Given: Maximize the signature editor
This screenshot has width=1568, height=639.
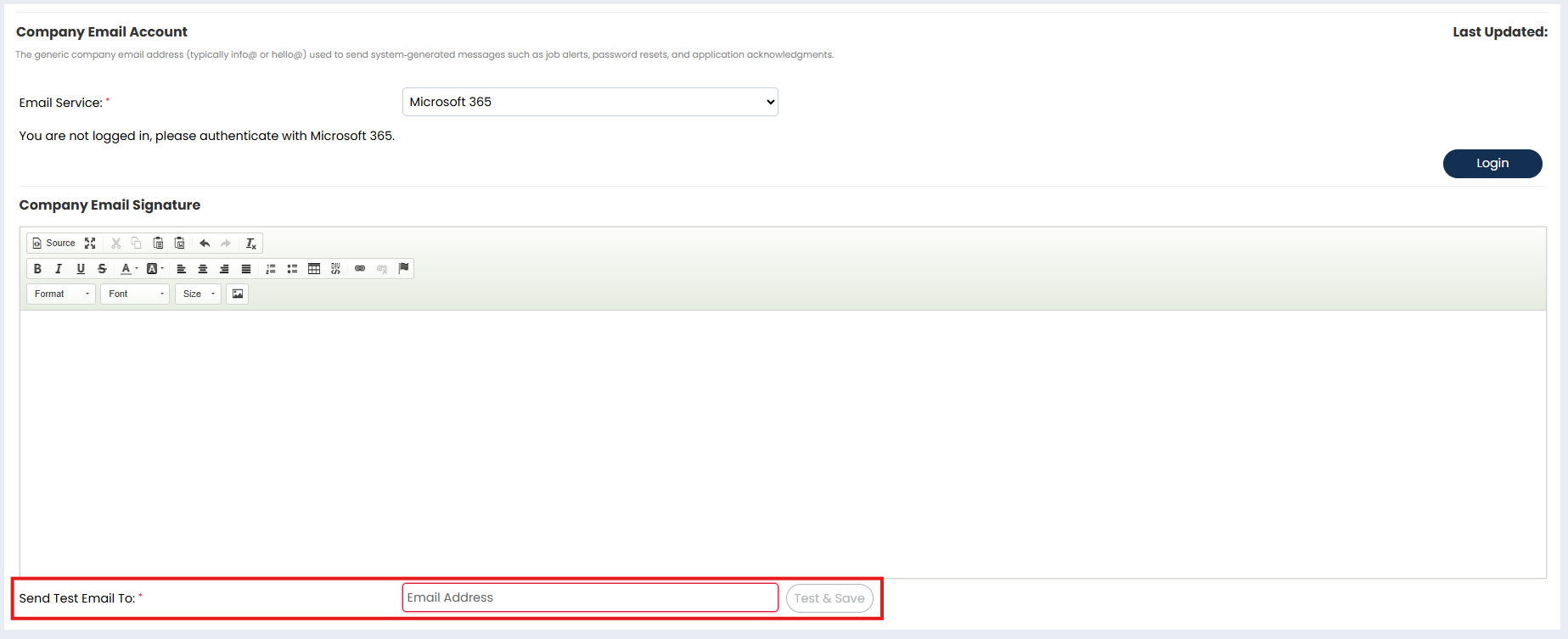Looking at the screenshot, I should pos(90,243).
